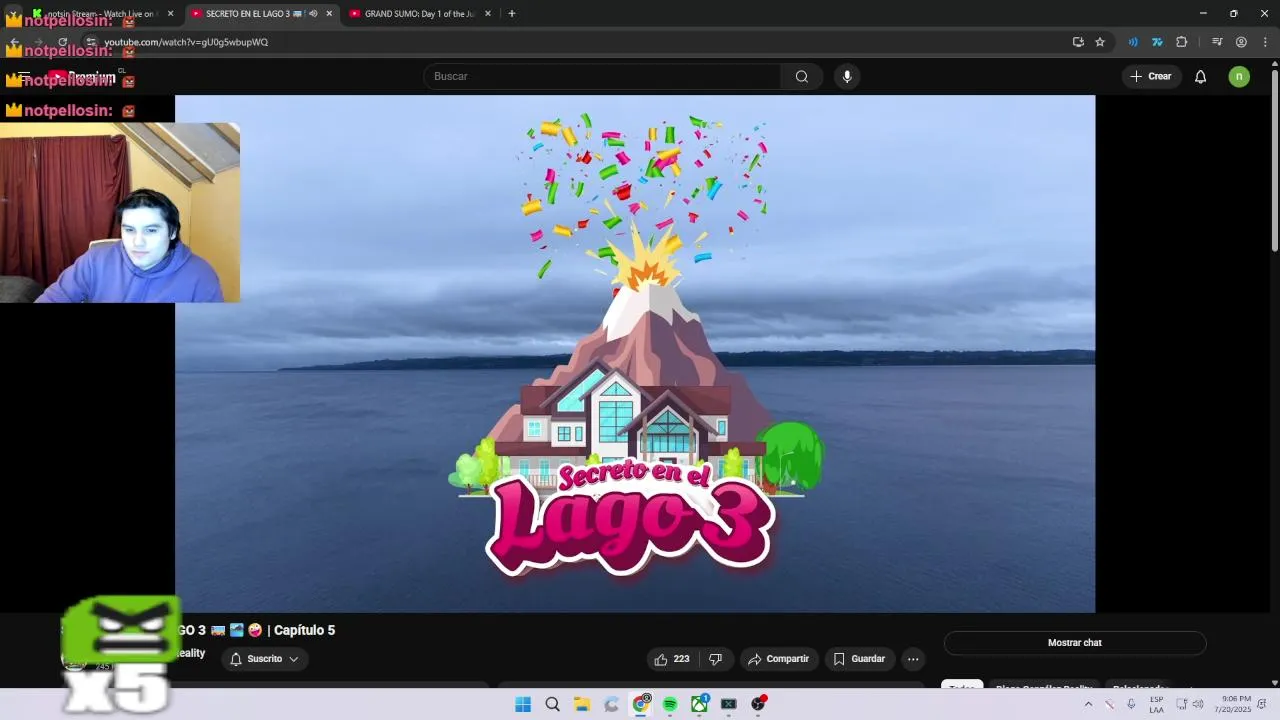Mute the audio-playing SECRETO tab speaker icon
This screenshot has height=720, width=1280.
pos(313,14)
